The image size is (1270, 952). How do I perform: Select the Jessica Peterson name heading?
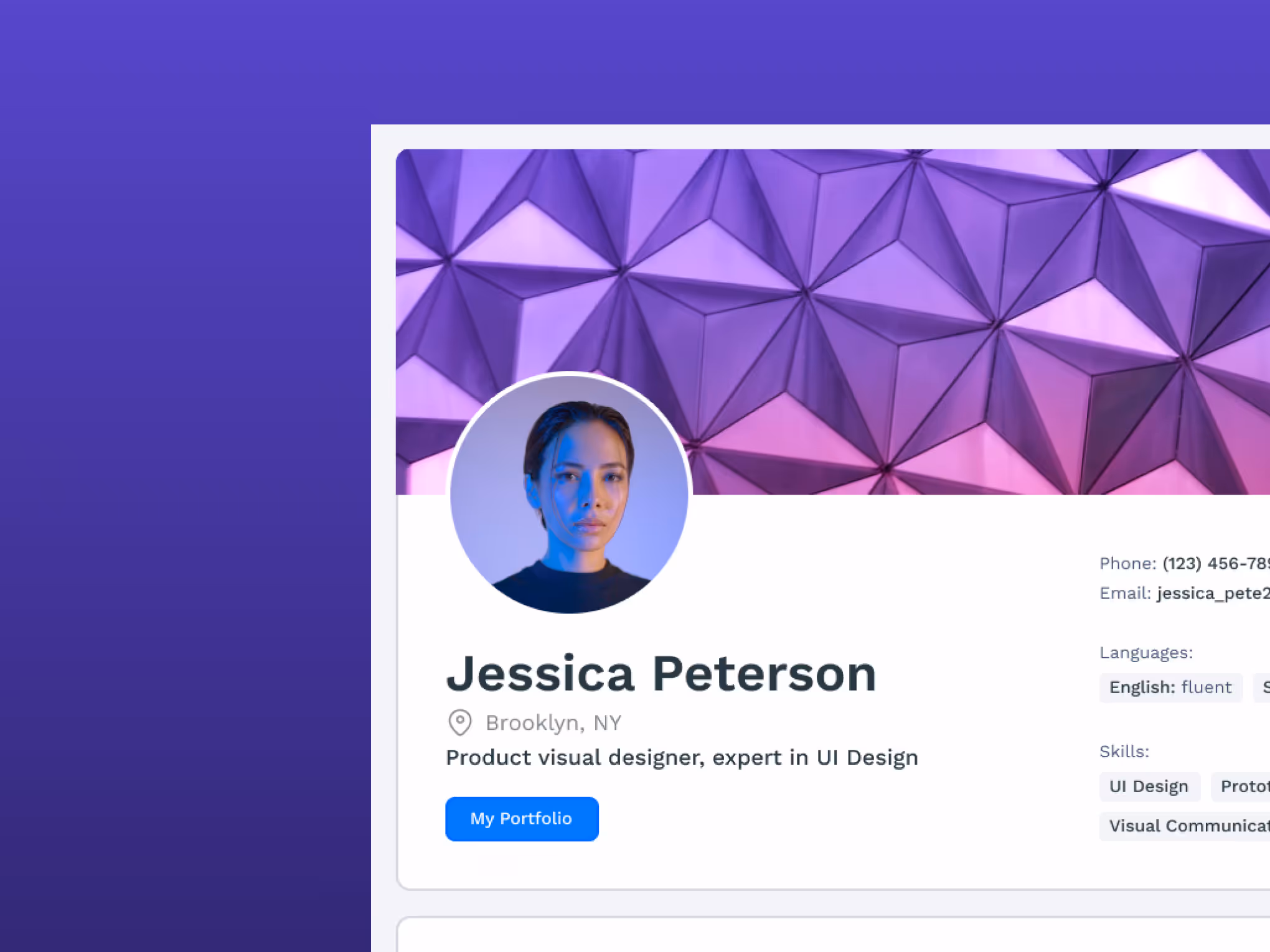pyautogui.click(x=661, y=673)
